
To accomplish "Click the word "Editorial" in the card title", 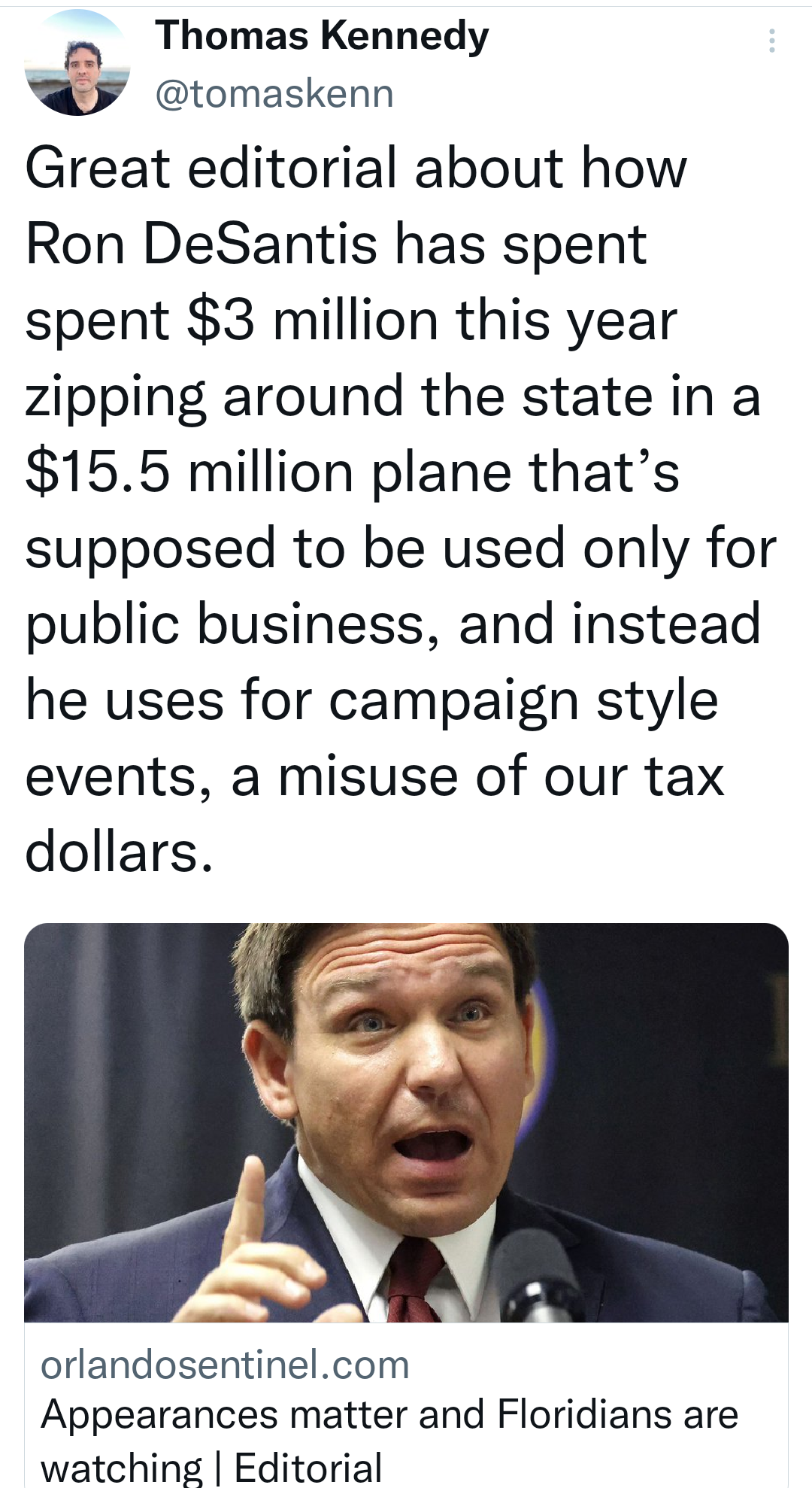I will 308,1468.
